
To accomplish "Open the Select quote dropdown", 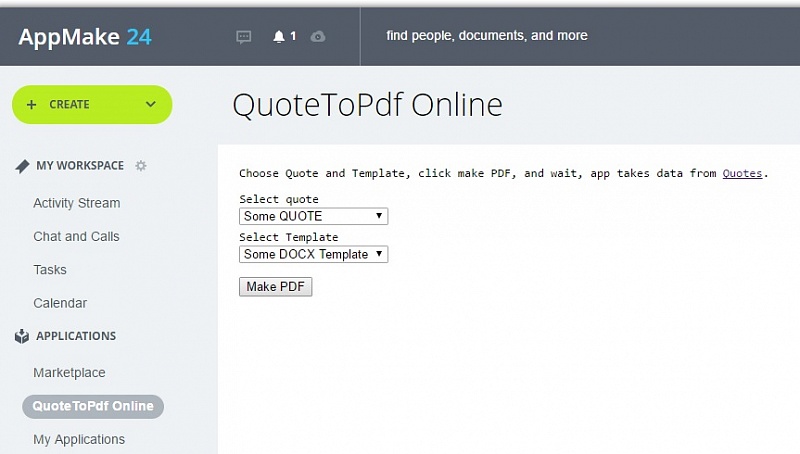I will 313,216.
